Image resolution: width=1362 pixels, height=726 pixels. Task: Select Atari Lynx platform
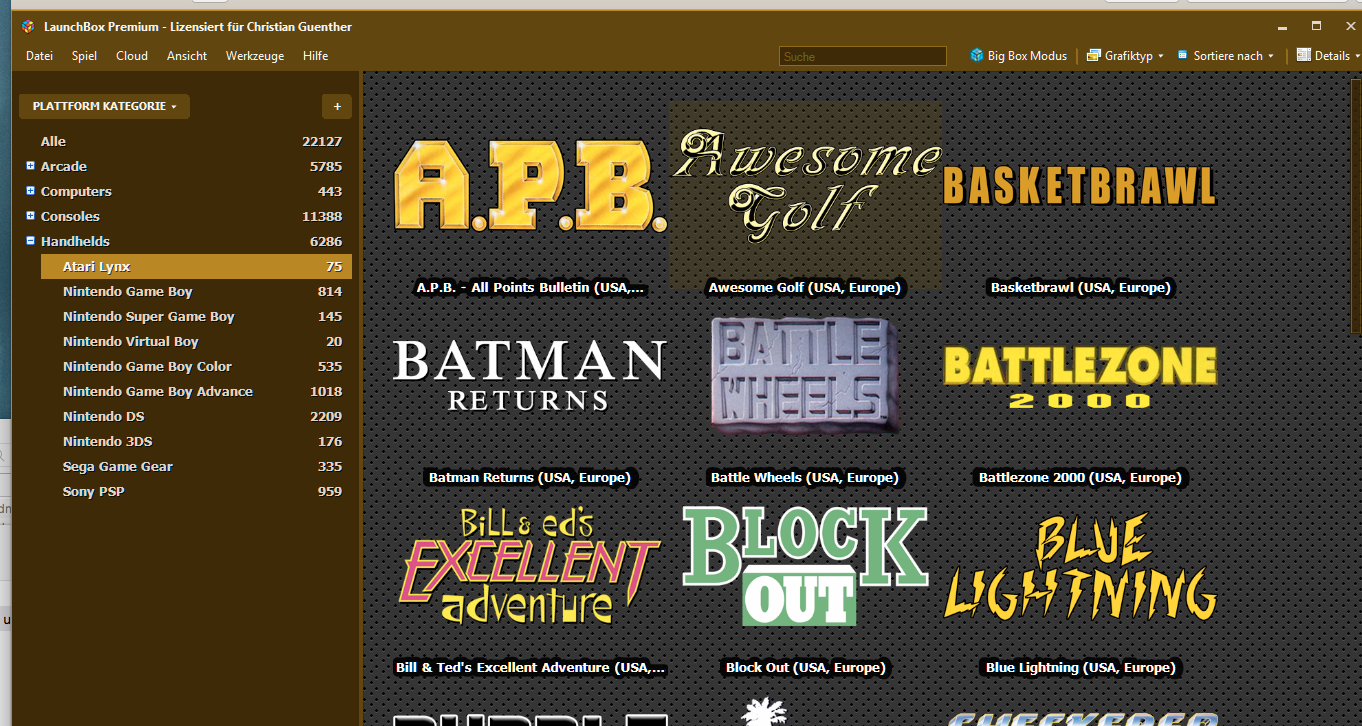click(196, 266)
